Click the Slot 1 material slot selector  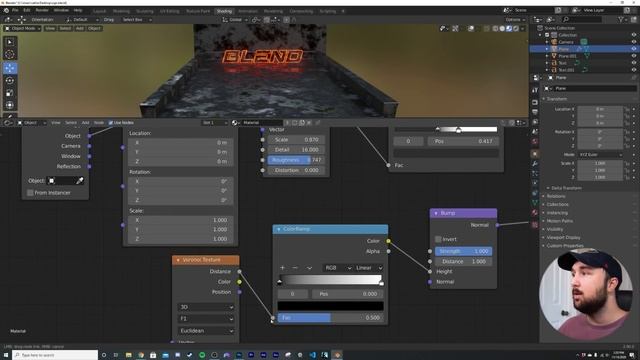pos(215,123)
